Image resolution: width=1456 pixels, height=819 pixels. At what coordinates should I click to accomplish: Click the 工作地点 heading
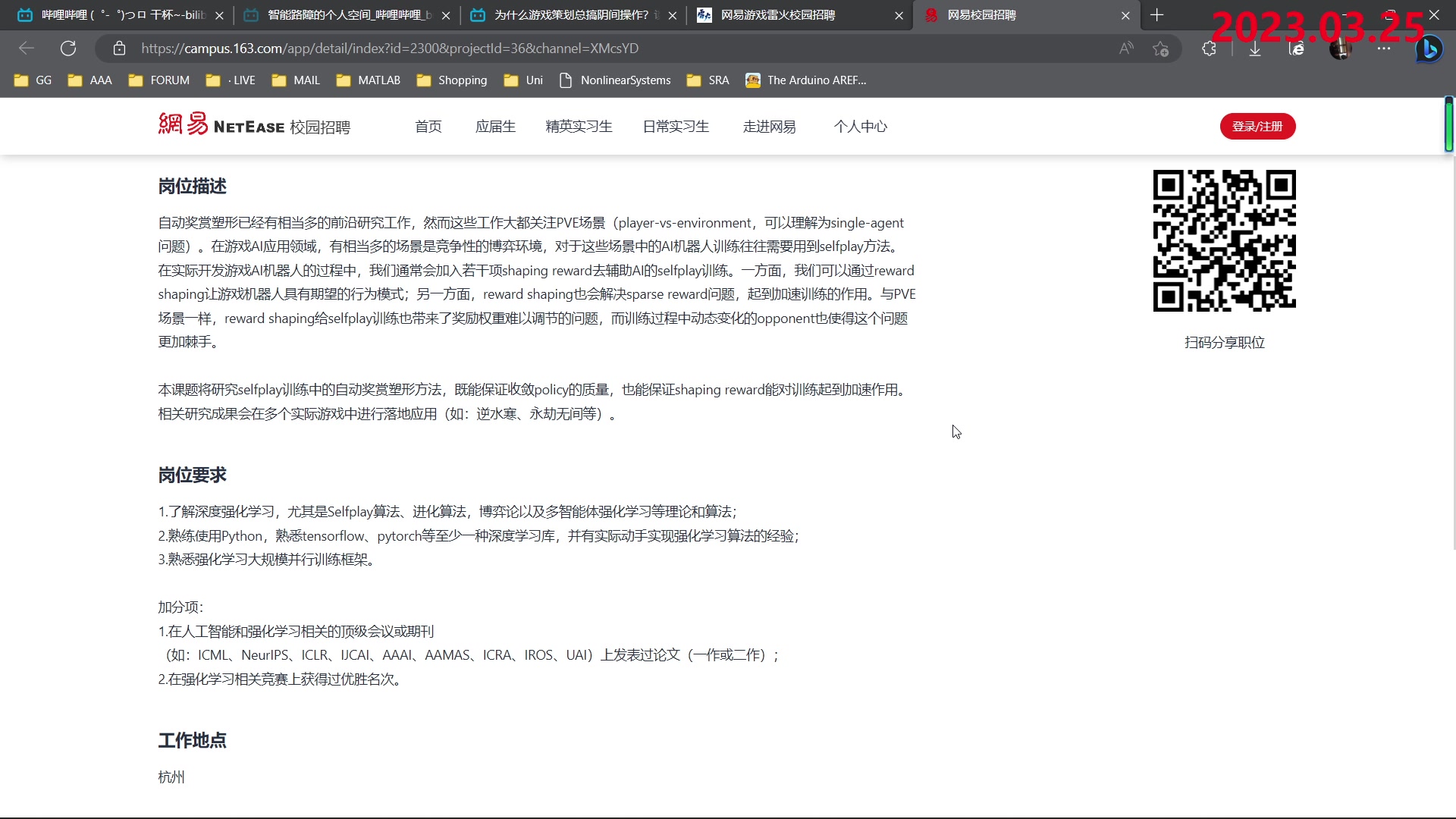[192, 741]
